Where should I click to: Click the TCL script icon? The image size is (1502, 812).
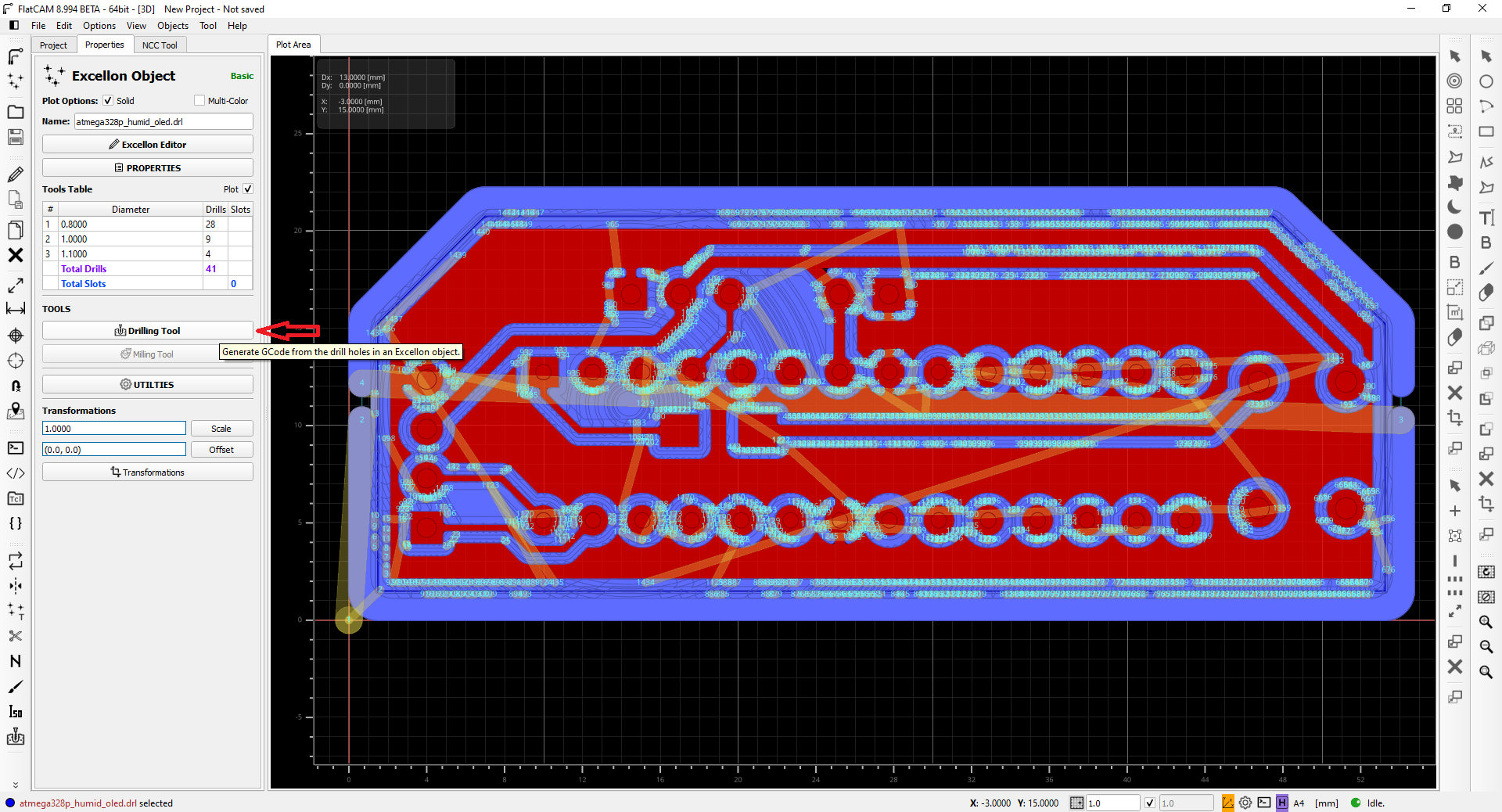[15, 498]
